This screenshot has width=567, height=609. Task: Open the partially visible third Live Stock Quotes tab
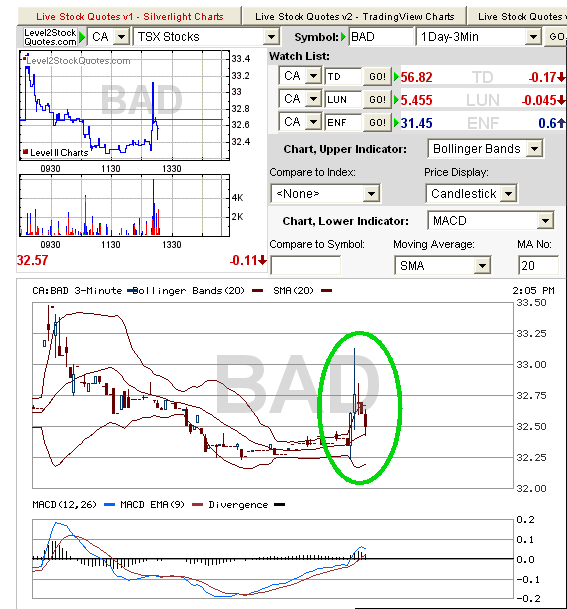click(517, 17)
